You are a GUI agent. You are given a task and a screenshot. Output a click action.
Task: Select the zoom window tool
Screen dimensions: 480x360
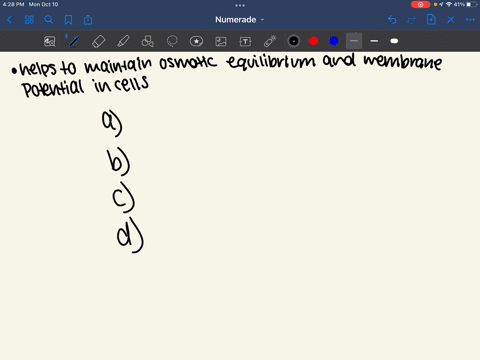pos(50,41)
